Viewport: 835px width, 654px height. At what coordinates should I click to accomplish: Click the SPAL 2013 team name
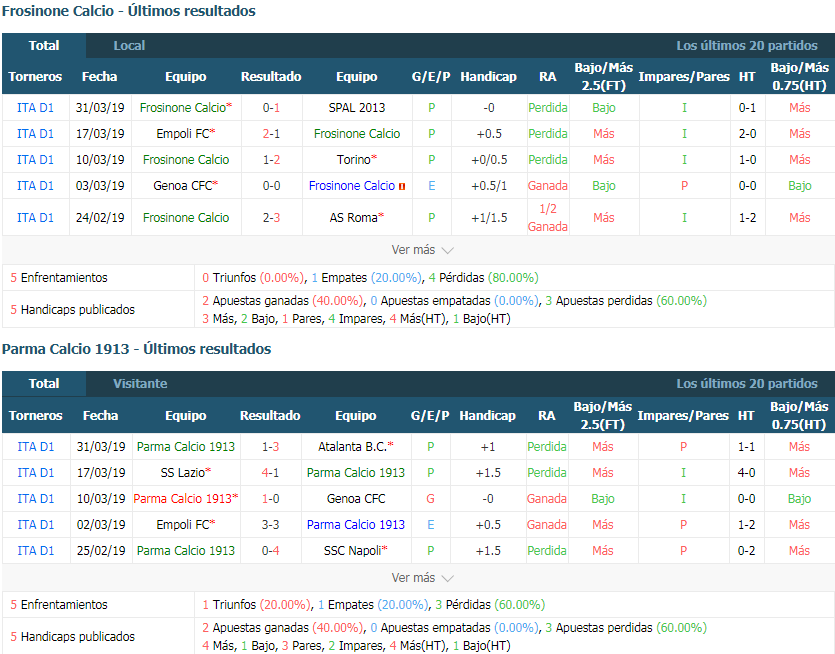pos(357,108)
